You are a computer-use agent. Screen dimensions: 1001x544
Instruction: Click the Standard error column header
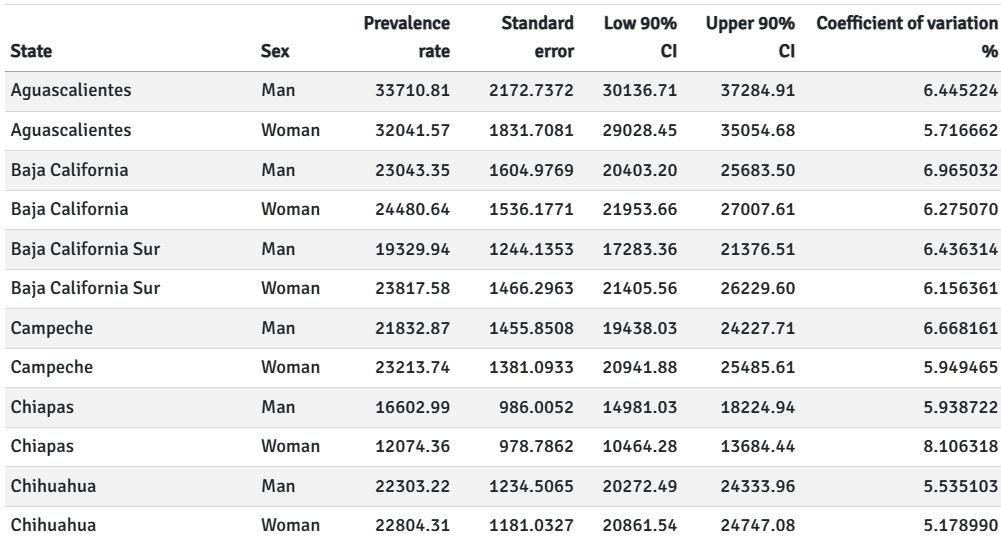[x=537, y=37]
